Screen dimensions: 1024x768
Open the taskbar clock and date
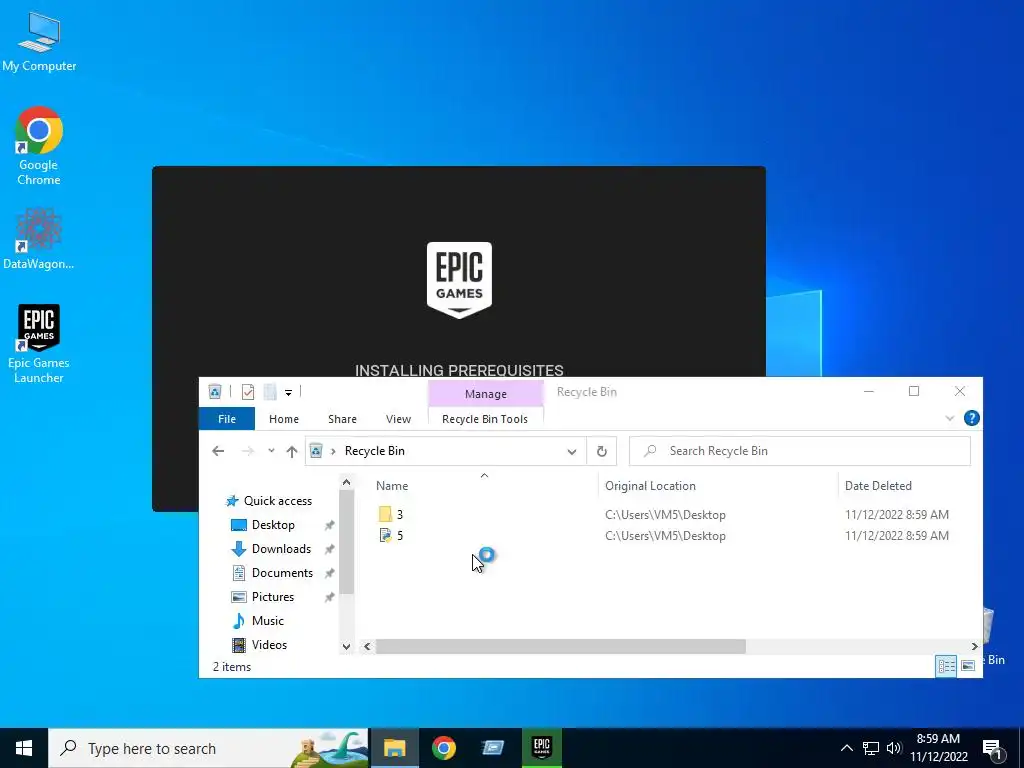(938, 748)
